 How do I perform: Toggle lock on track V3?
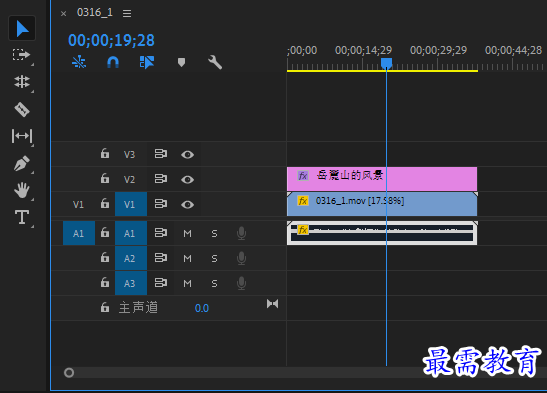(x=105, y=153)
